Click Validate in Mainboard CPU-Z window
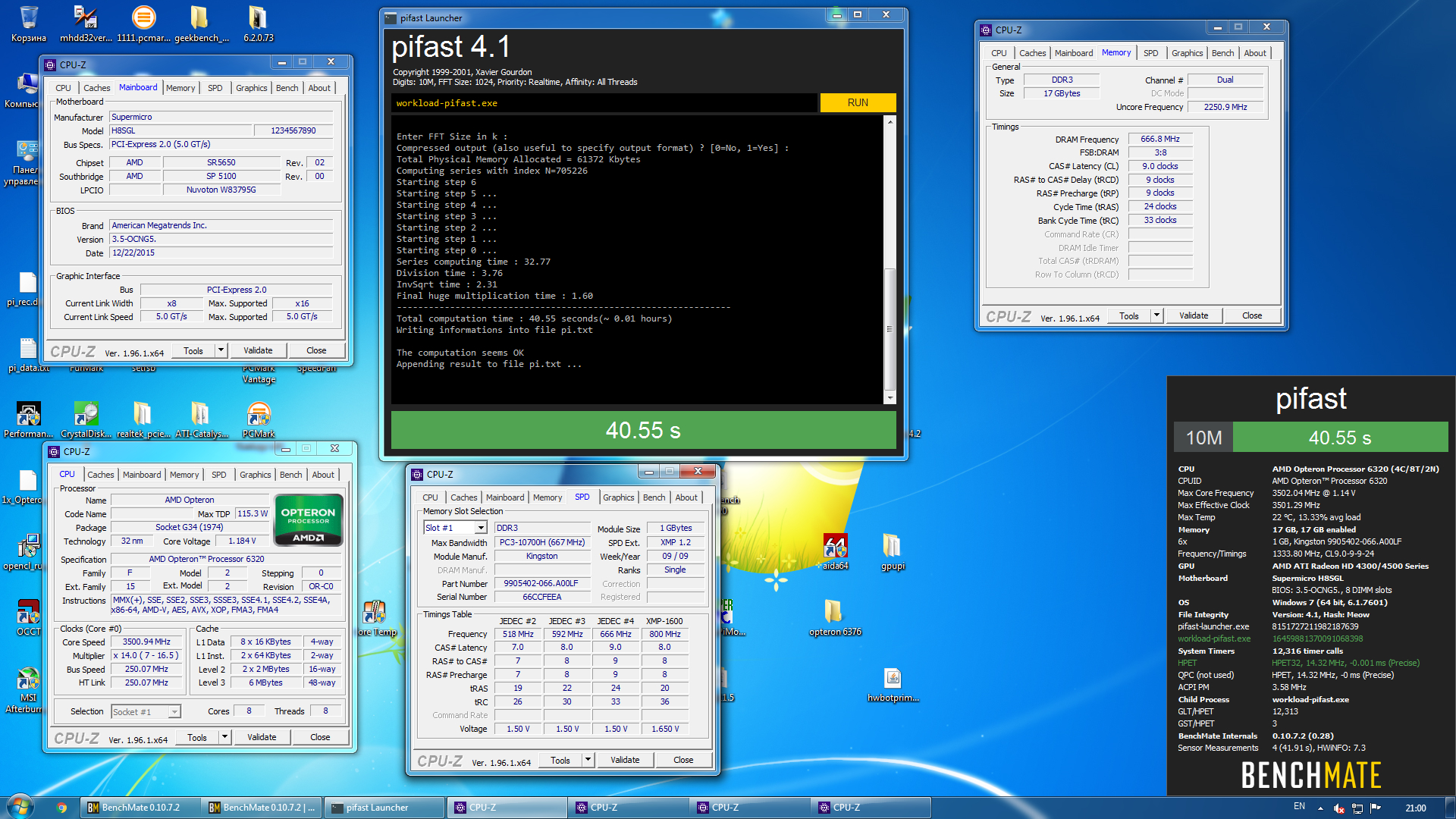 258,350
